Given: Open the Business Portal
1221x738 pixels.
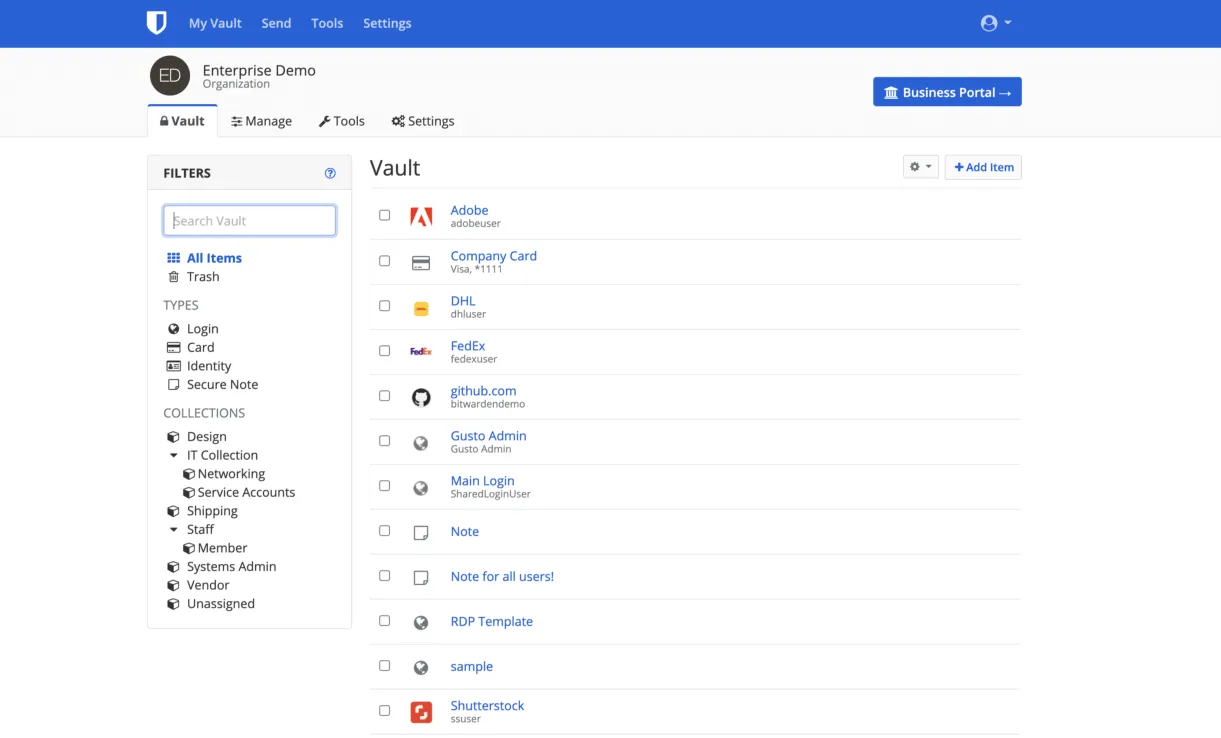Looking at the screenshot, I should (947, 92).
